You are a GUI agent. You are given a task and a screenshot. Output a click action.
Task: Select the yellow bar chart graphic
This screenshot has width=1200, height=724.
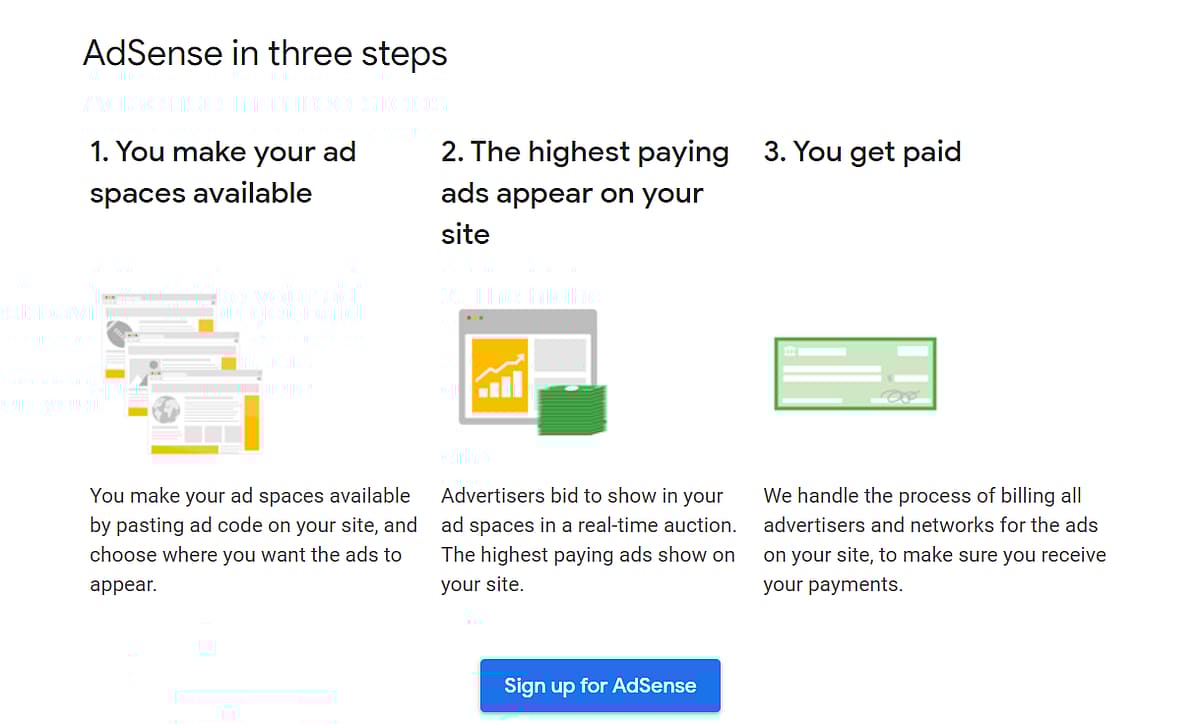(x=499, y=374)
